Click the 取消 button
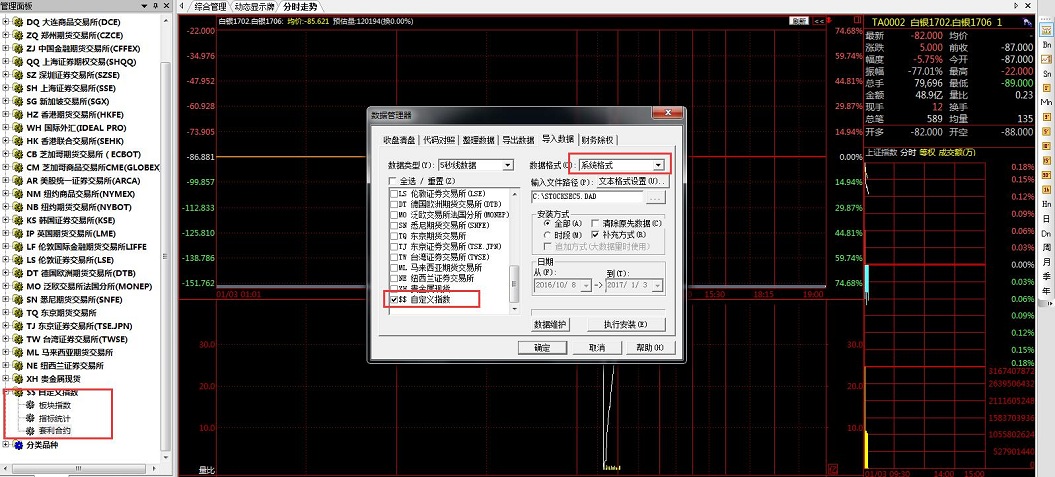1055x477 pixels. pyautogui.click(x=595, y=348)
